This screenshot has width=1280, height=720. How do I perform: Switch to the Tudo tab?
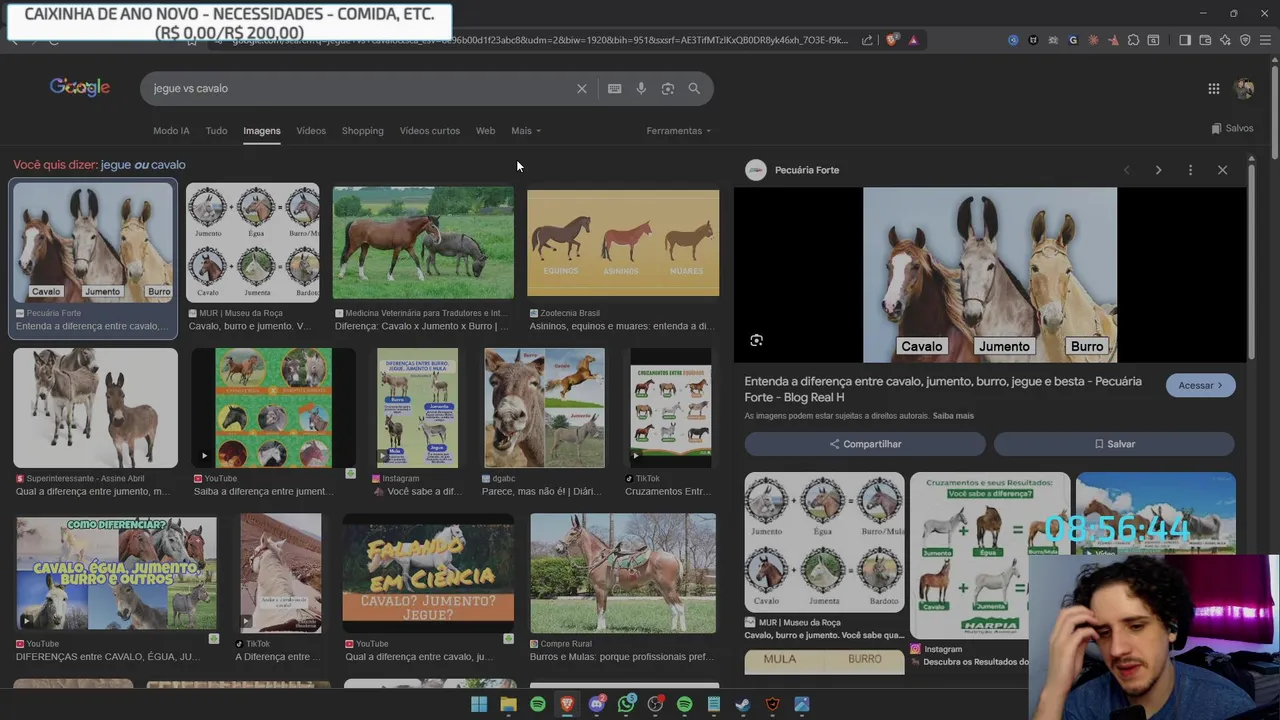coord(216,130)
